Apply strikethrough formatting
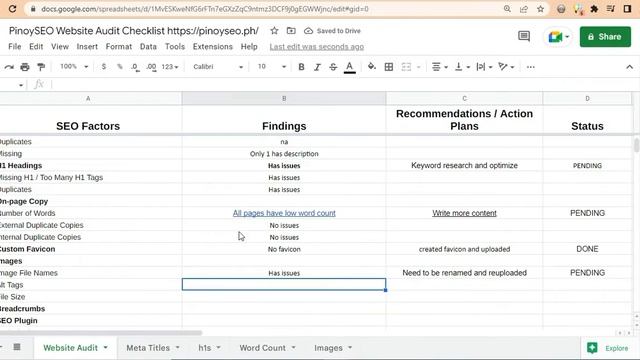The image size is (640, 360). (x=333, y=67)
